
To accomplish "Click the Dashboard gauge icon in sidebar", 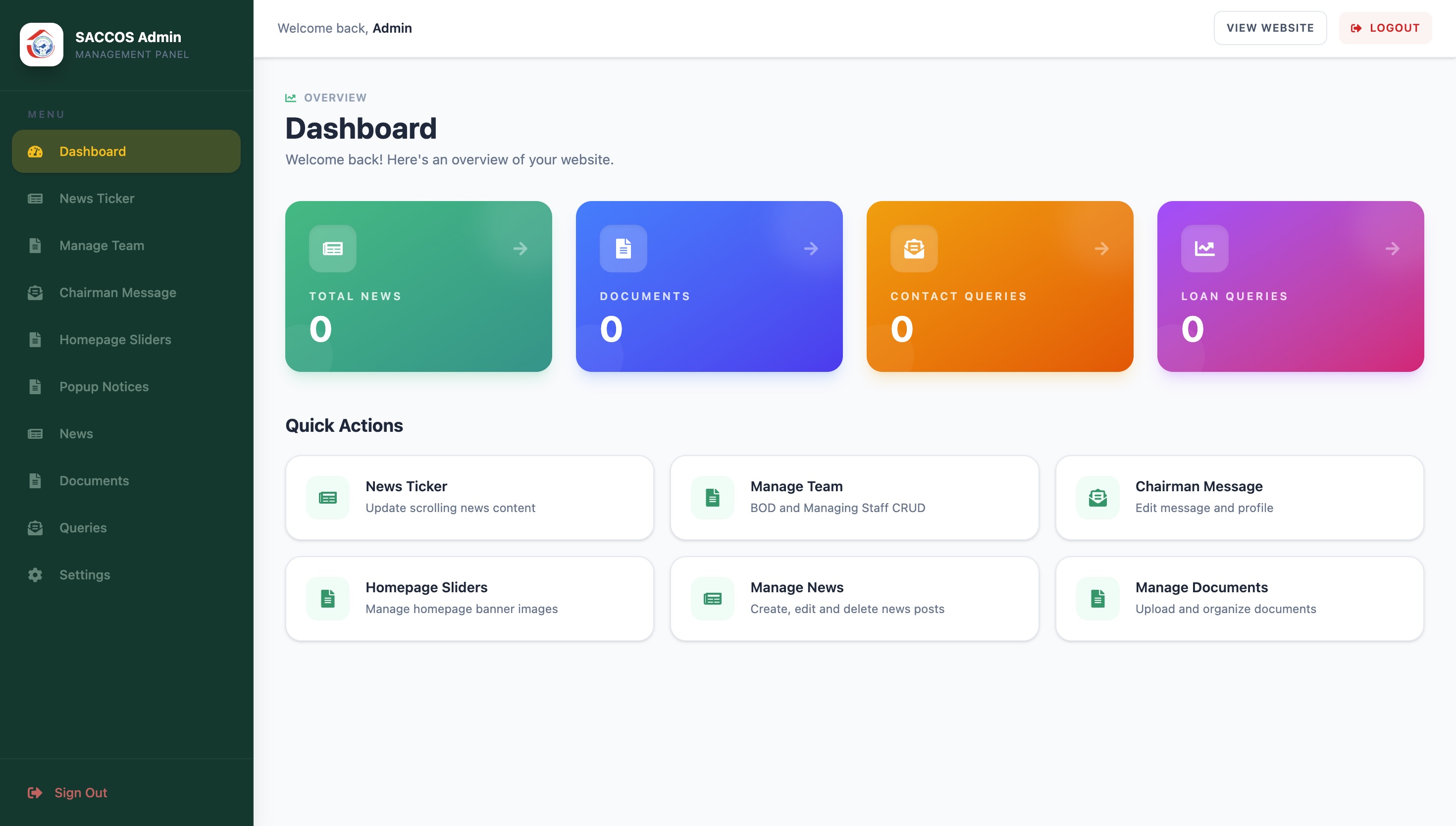I will pyautogui.click(x=35, y=152).
